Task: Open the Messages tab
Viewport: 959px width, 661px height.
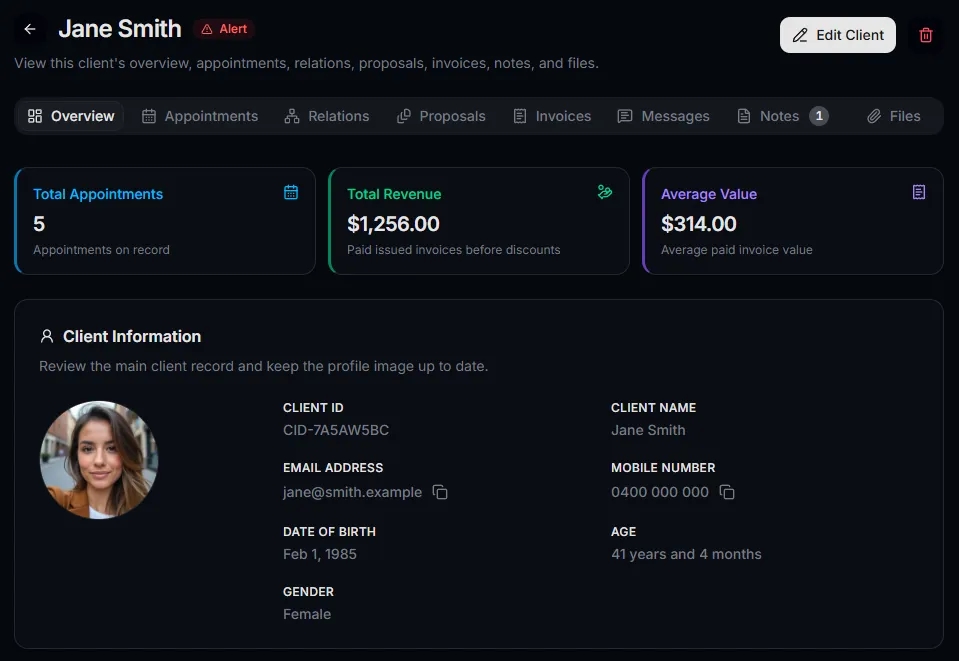Action: (x=664, y=116)
